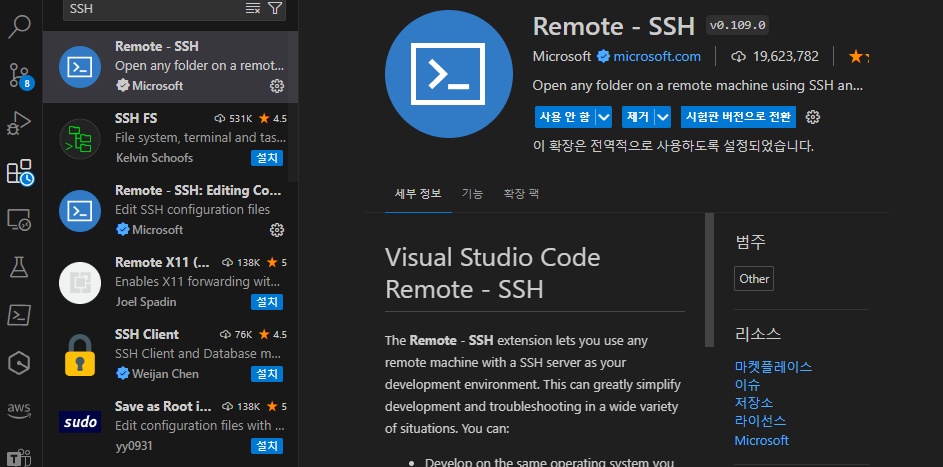Click the star rating in extension header
943x467 pixels.
(859, 56)
